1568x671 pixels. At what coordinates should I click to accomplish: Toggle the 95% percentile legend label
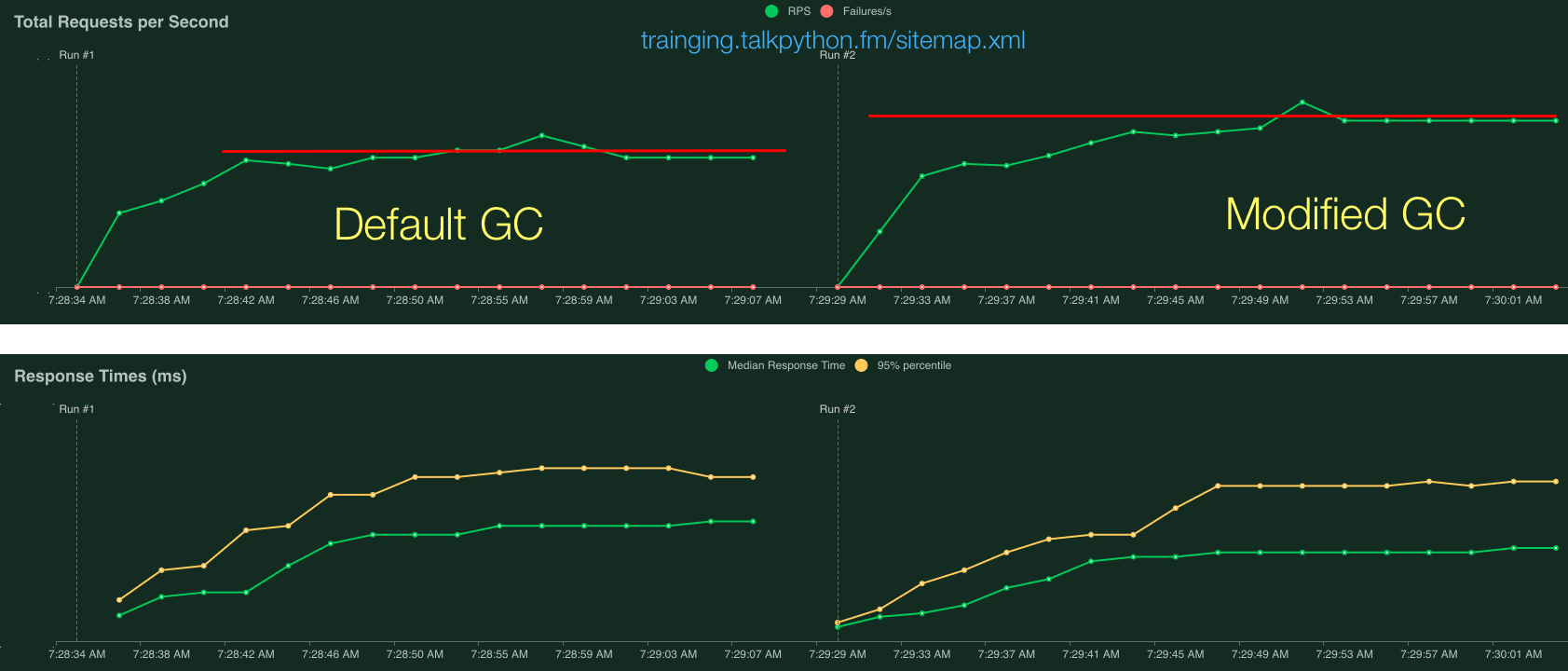point(913,365)
